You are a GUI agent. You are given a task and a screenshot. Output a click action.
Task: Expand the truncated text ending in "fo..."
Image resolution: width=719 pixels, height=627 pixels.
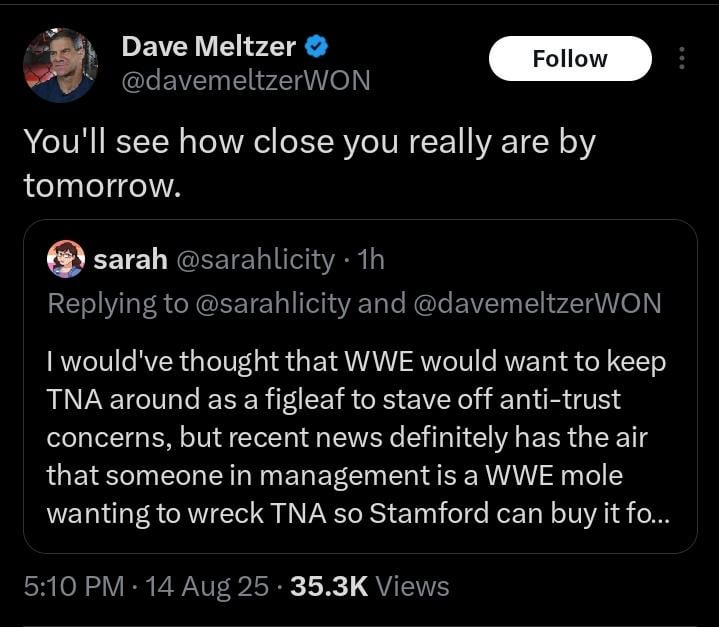(656, 513)
